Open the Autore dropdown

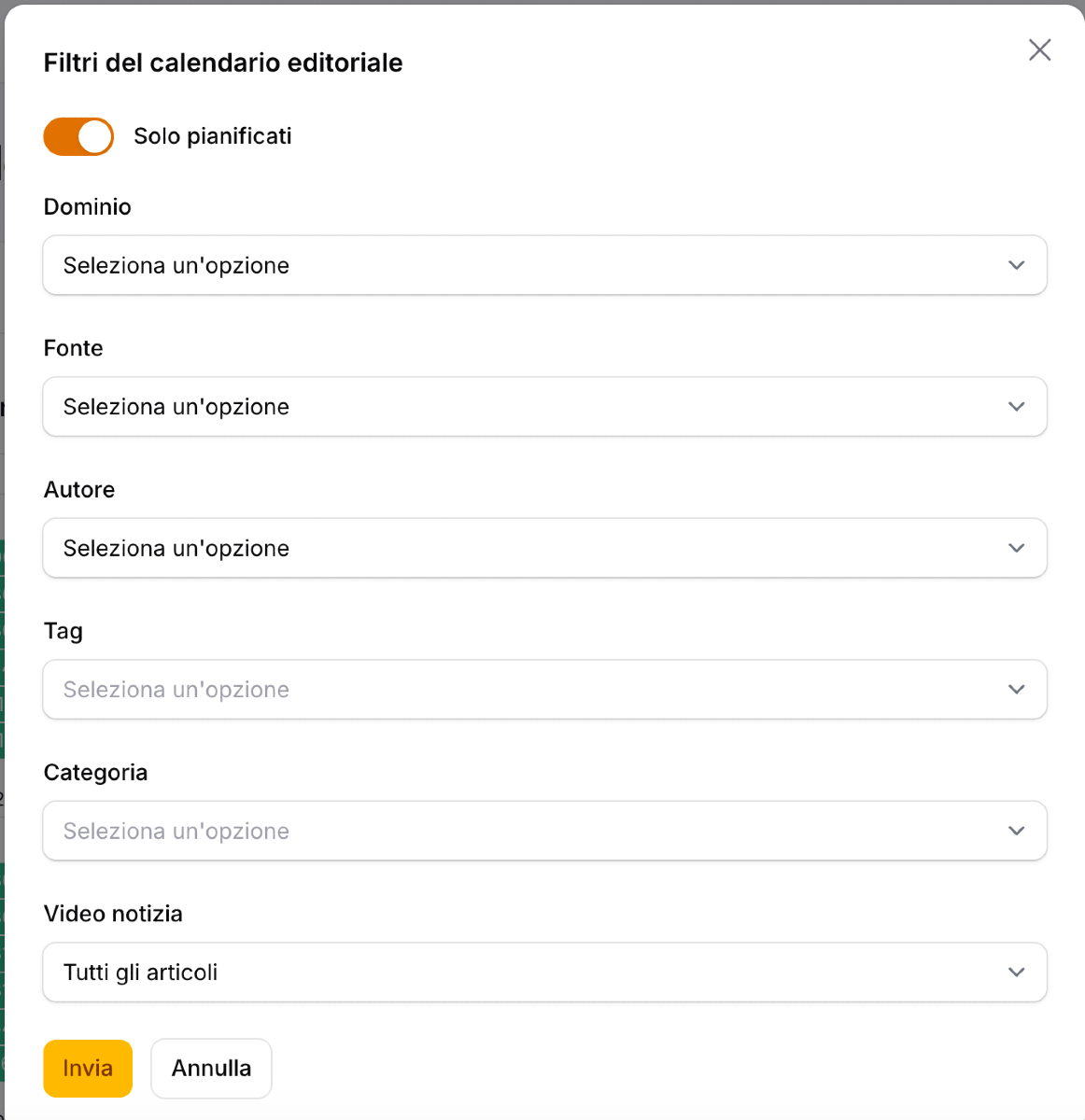pos(544,548)
